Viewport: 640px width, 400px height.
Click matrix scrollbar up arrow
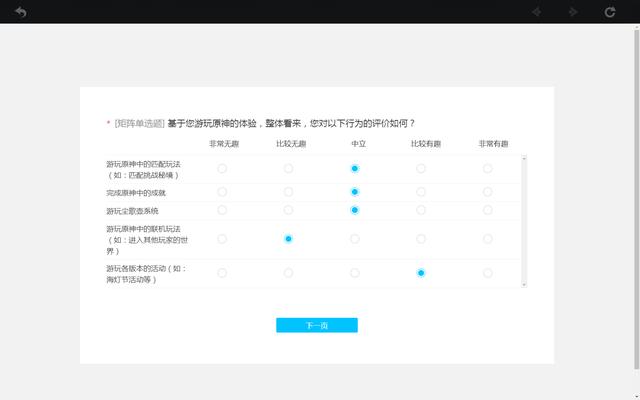[x=524, y=158]
